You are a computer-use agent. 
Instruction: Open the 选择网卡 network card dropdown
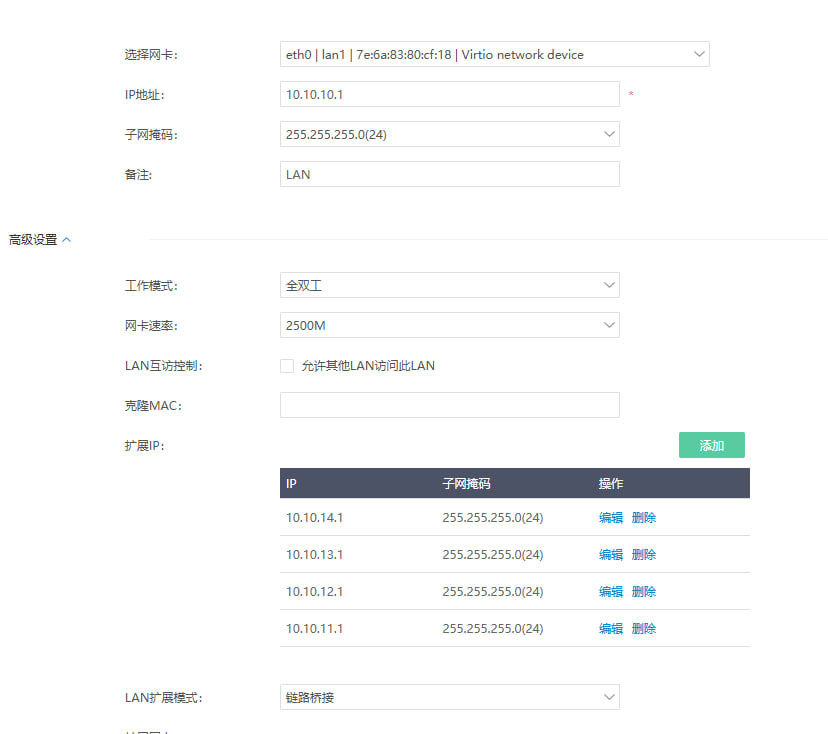494,54
